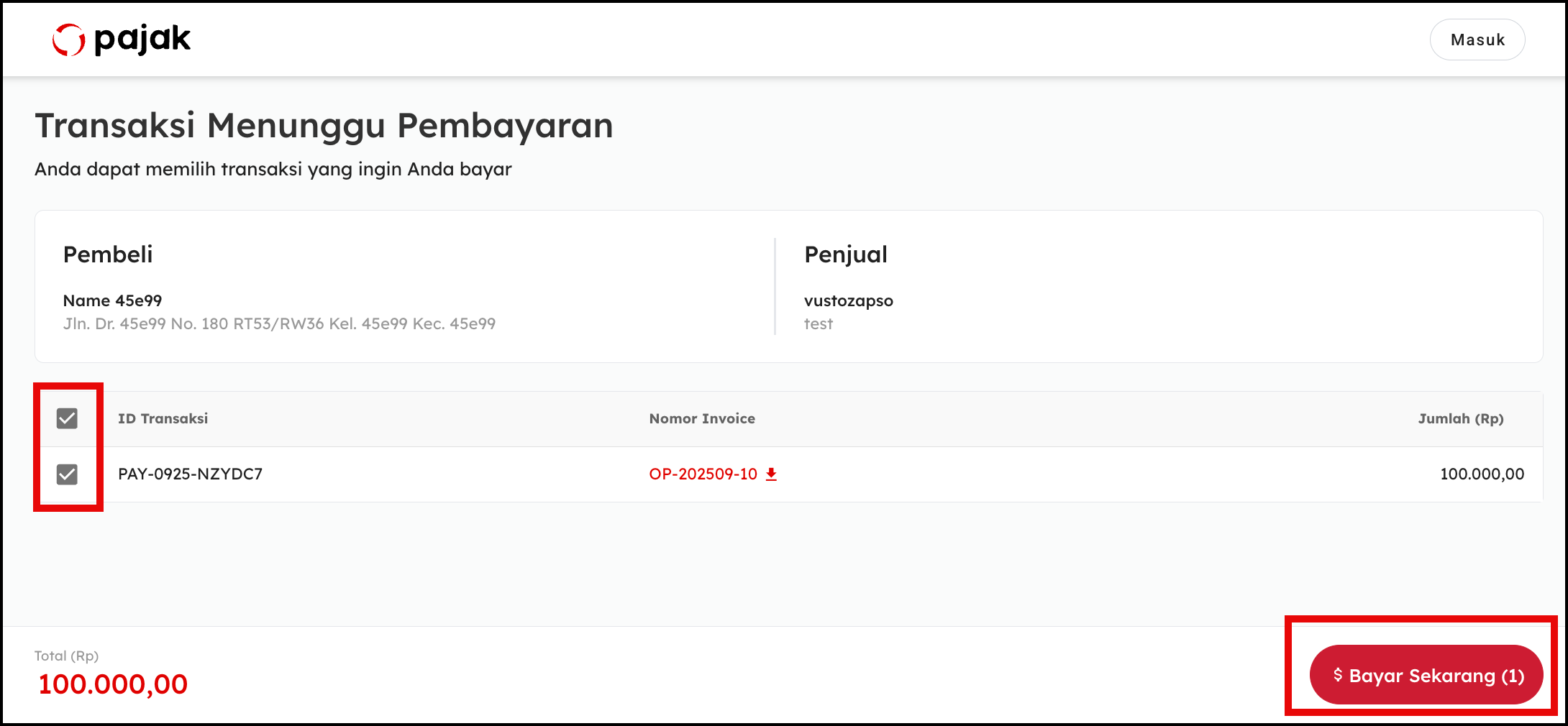Click the Jumlah (Rp) column header
This screenshot has height=726, width=1568.
click(x=1461, y=419)
